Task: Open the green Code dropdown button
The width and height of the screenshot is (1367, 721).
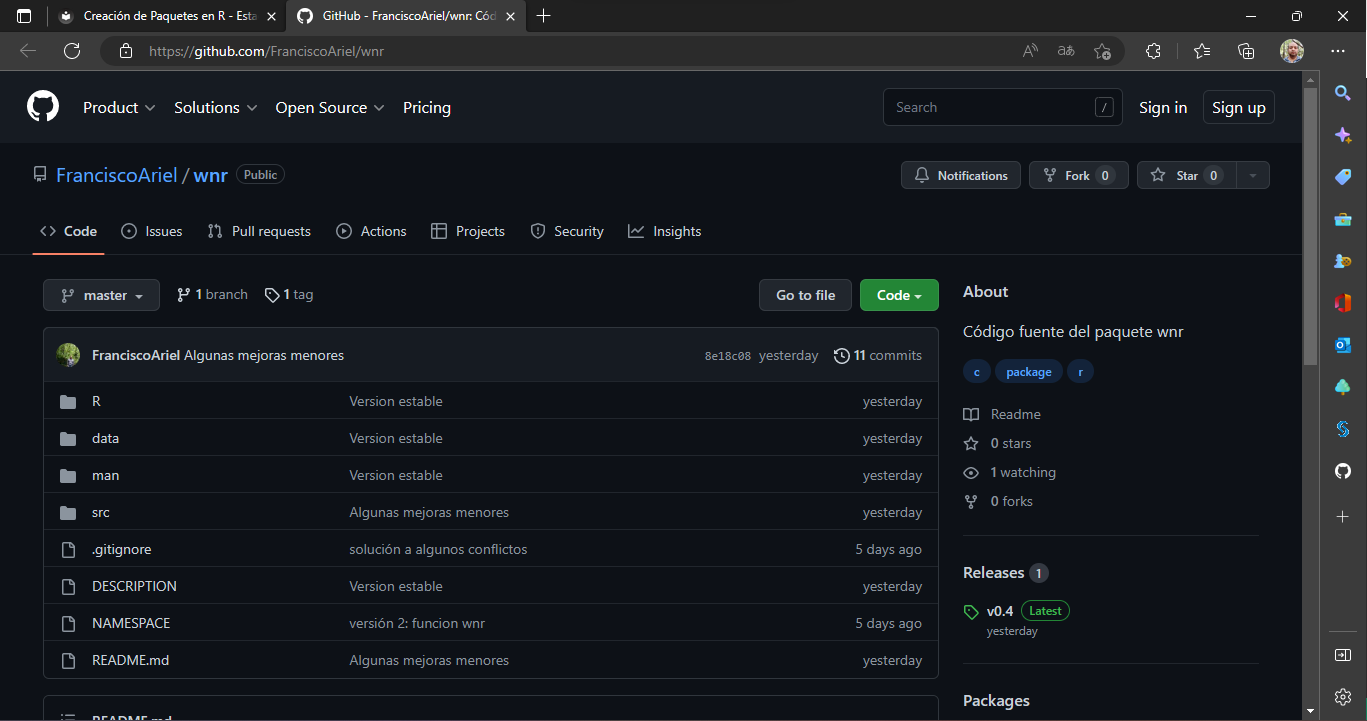Action: 899,295
